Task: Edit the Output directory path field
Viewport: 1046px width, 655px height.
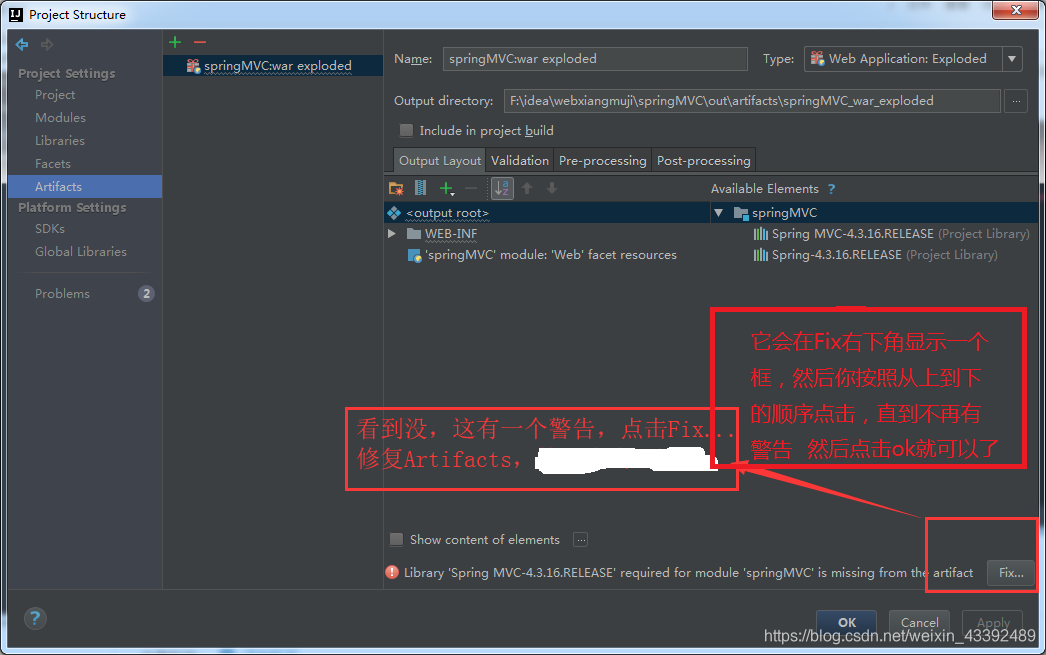Action: coord(752,101)
